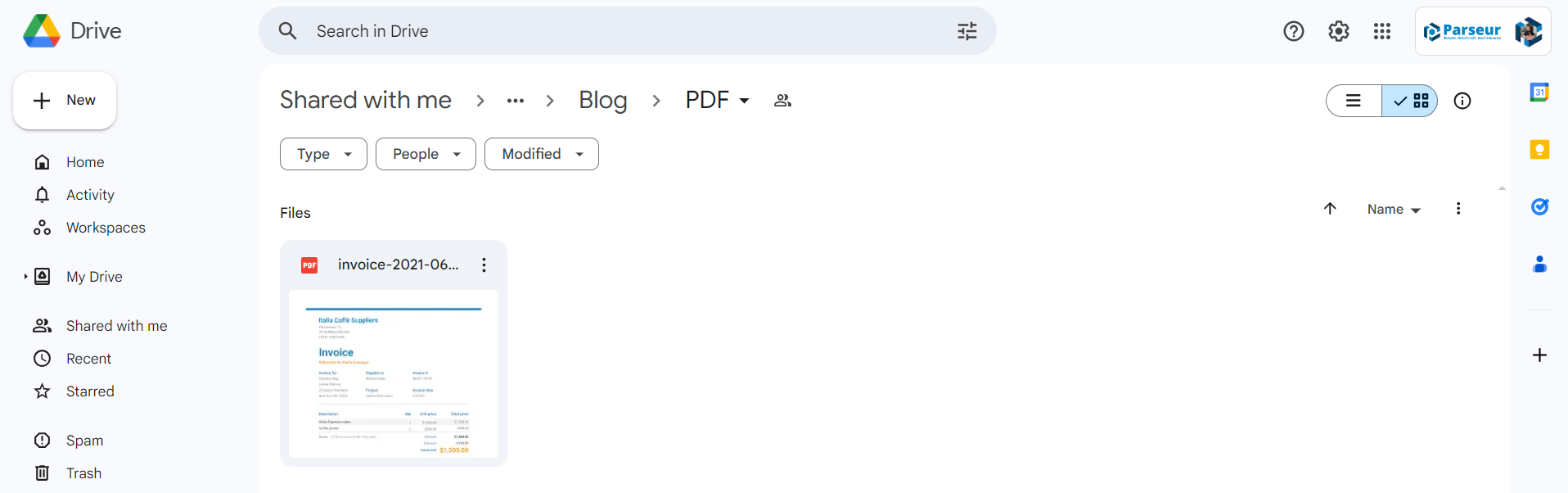Image resolution: width=1568 pixels, height=493 pixels.
Task: View folder details info icon
Action: click(1462, 101)
